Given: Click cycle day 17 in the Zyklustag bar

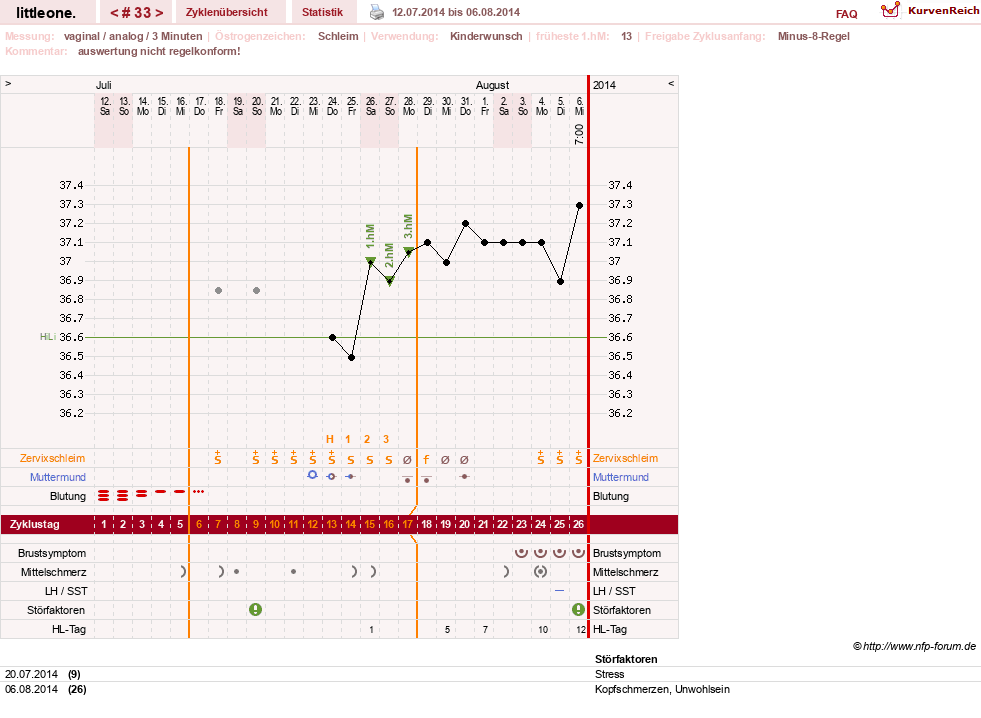Looking at the screenshot, I should coord(407,524).
